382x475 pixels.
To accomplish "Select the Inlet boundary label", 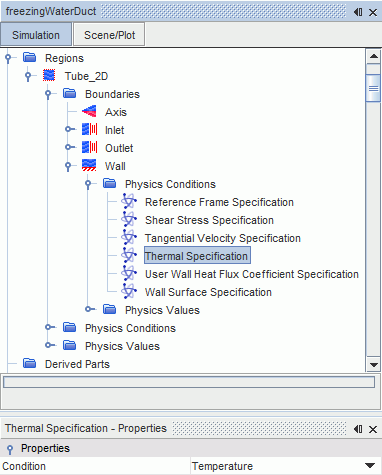I will click(x=114, y=130).
